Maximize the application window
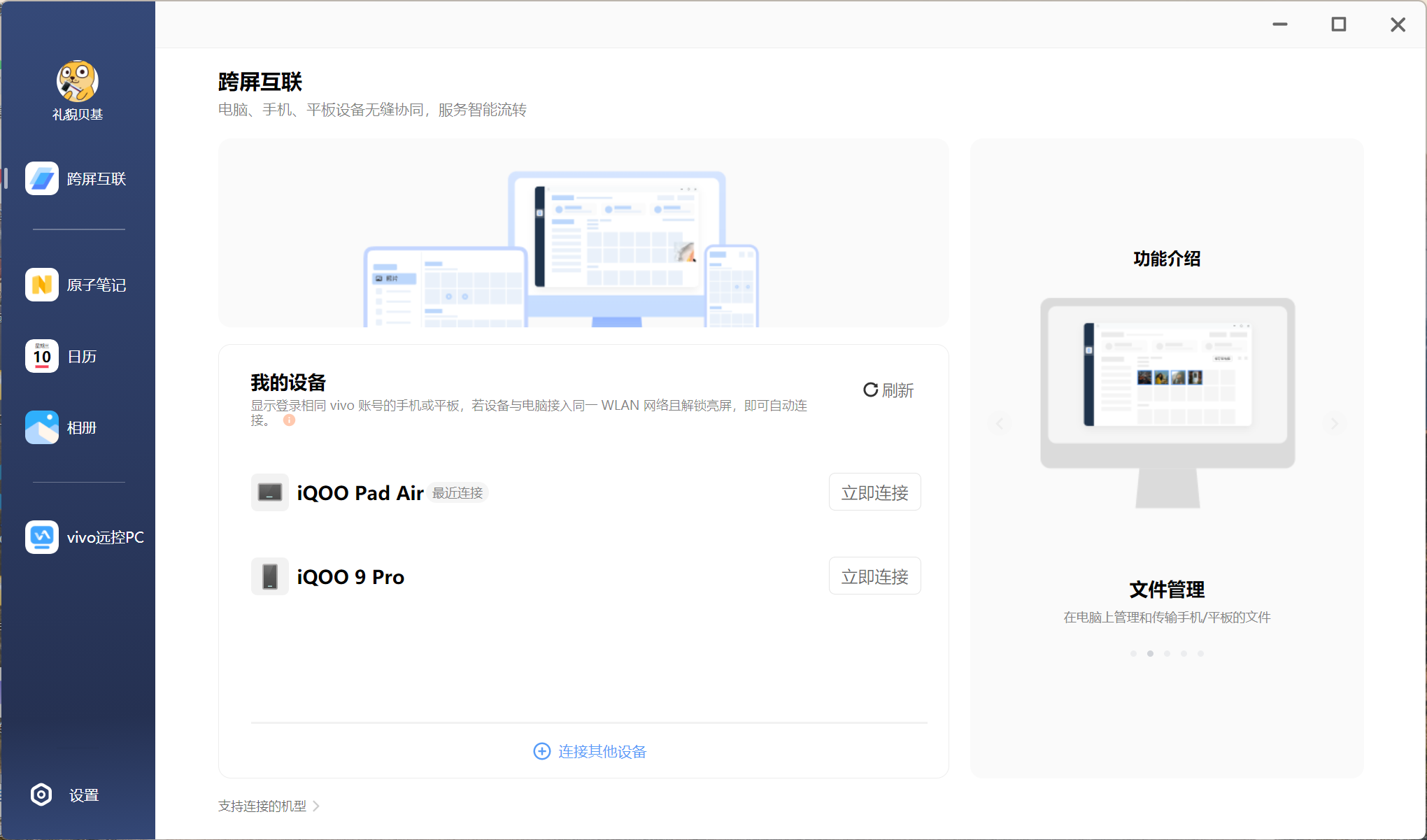 (1339, 24)
